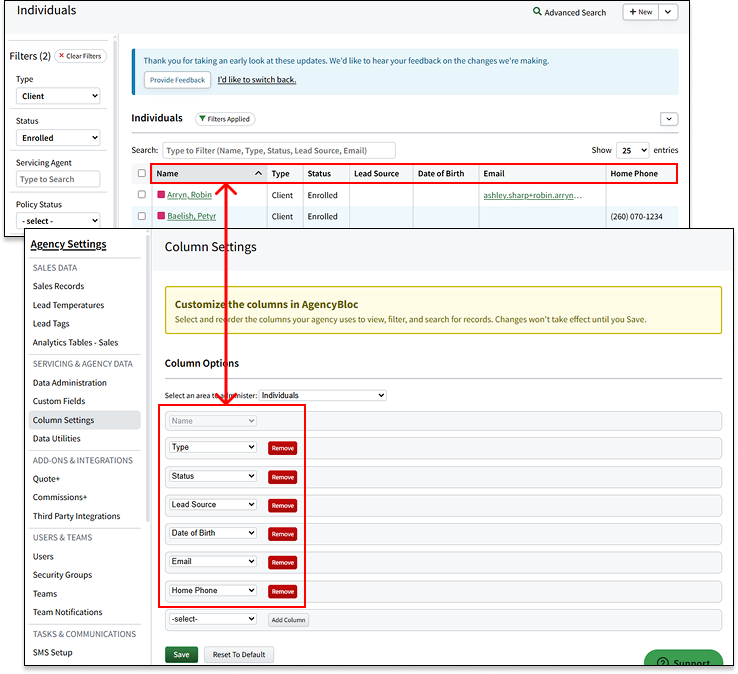Open SMS Setup settings
Image resolution: width=738 pixels, height=674 pixels.
pos(52,652)
